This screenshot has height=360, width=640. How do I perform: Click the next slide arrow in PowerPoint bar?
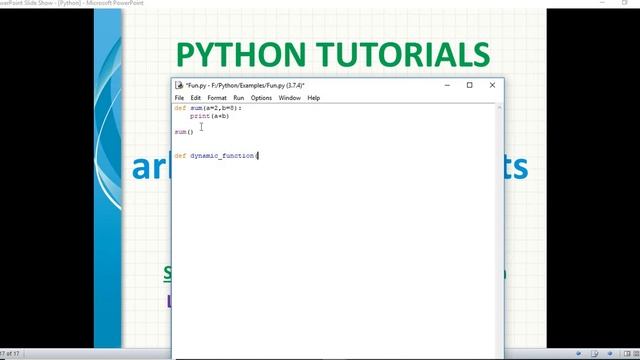click(x=610, y=354)
